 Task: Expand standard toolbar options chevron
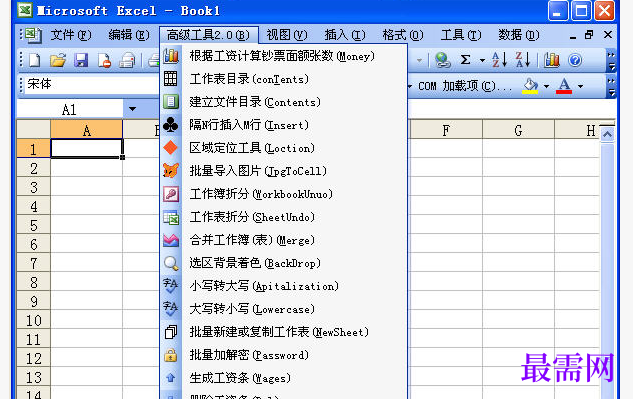pos(611,61)
